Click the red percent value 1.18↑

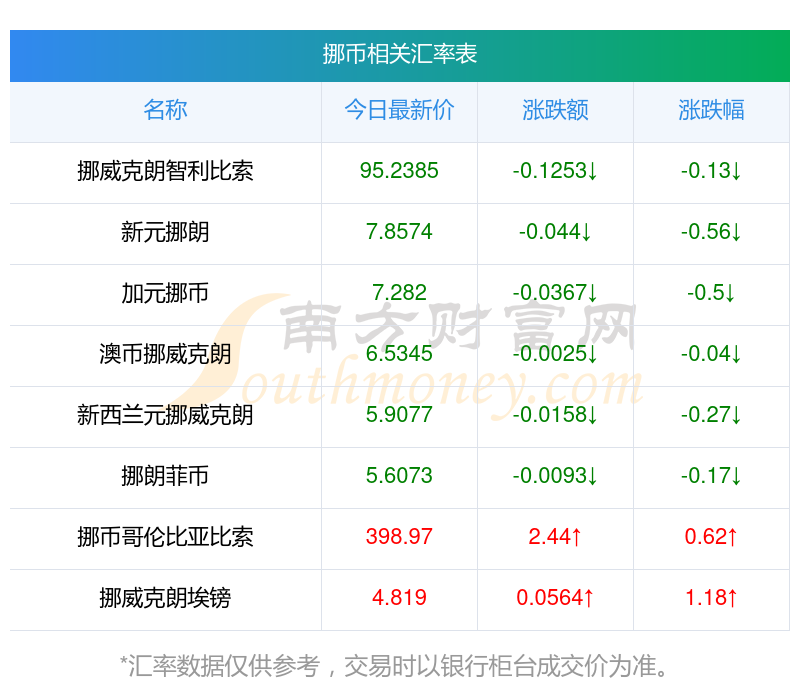point(711,597)
